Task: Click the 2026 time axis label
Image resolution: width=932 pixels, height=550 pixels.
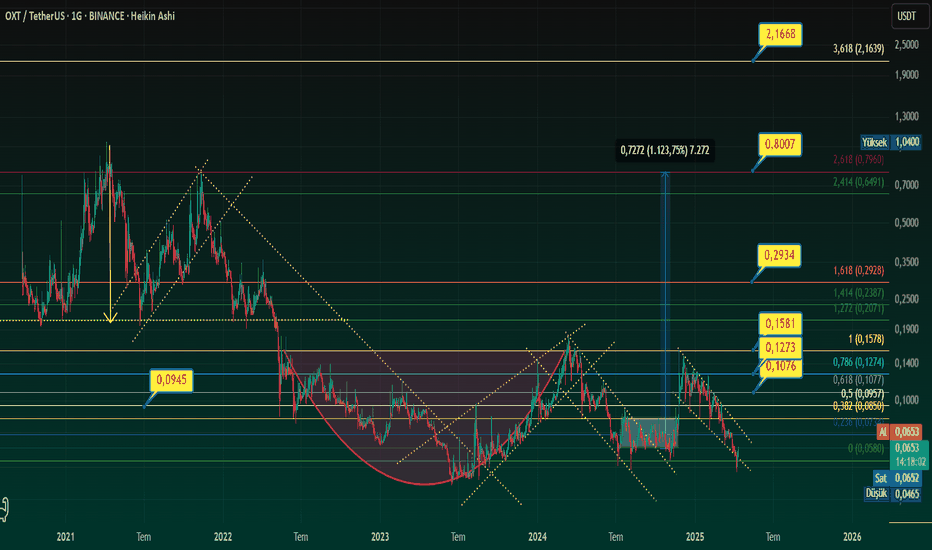Action: click(x=852, y=537)
